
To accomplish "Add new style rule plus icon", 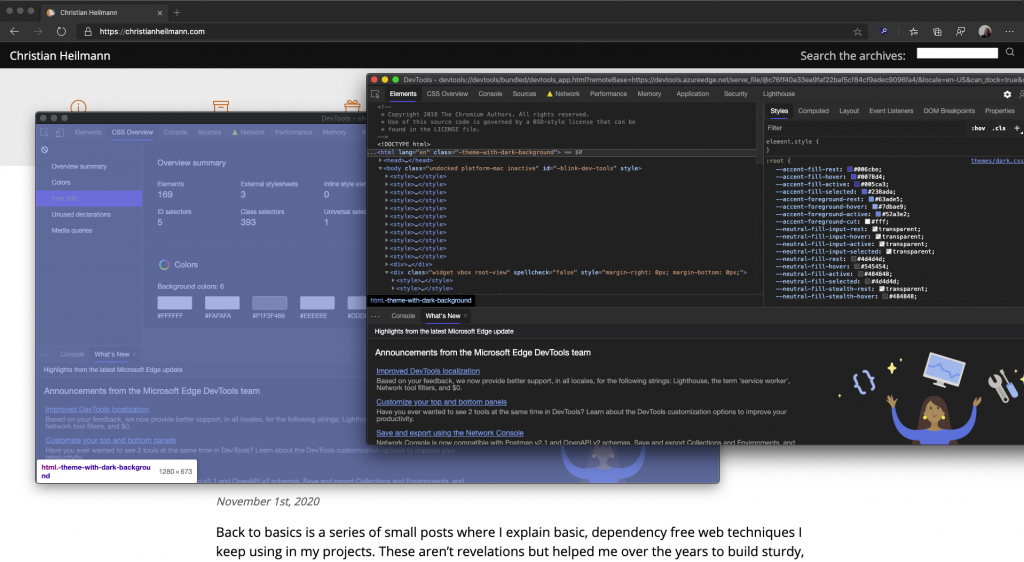I will [x=1017, y=129].
